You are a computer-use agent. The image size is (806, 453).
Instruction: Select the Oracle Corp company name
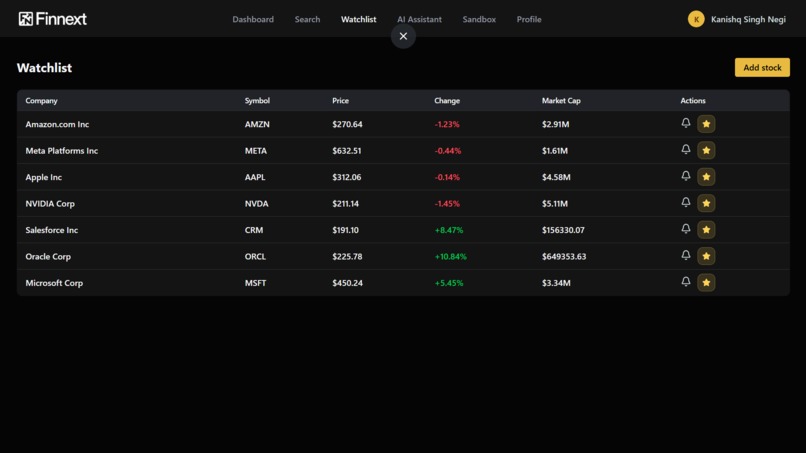(48, 257)
